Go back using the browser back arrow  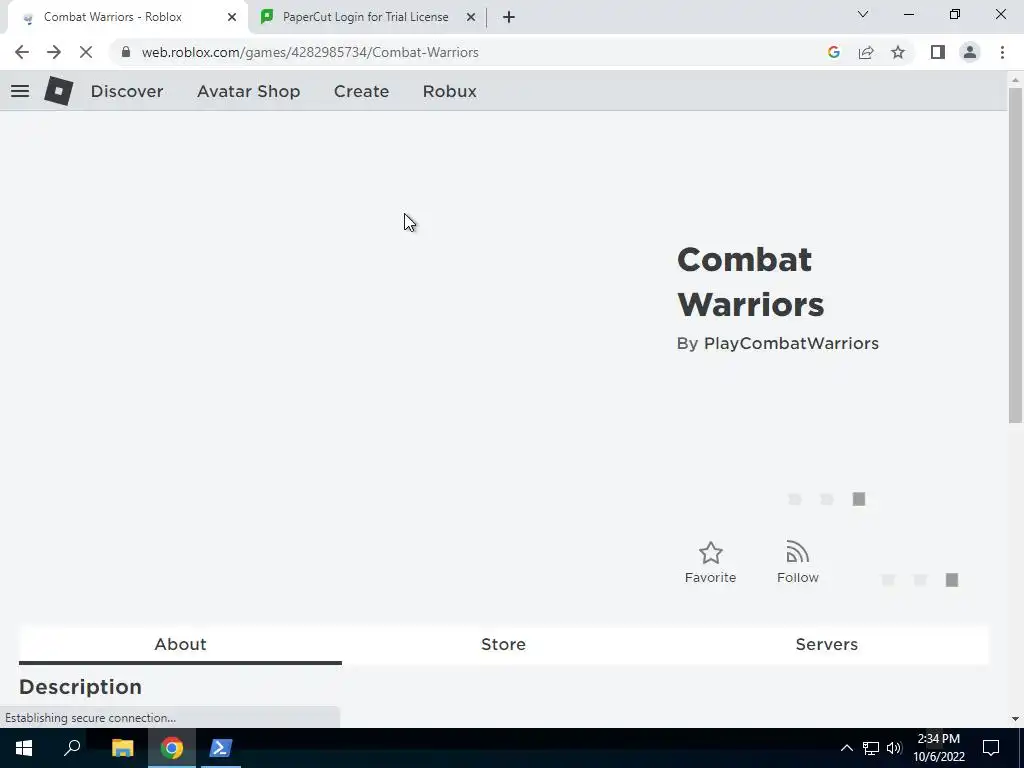click(22, 52)
